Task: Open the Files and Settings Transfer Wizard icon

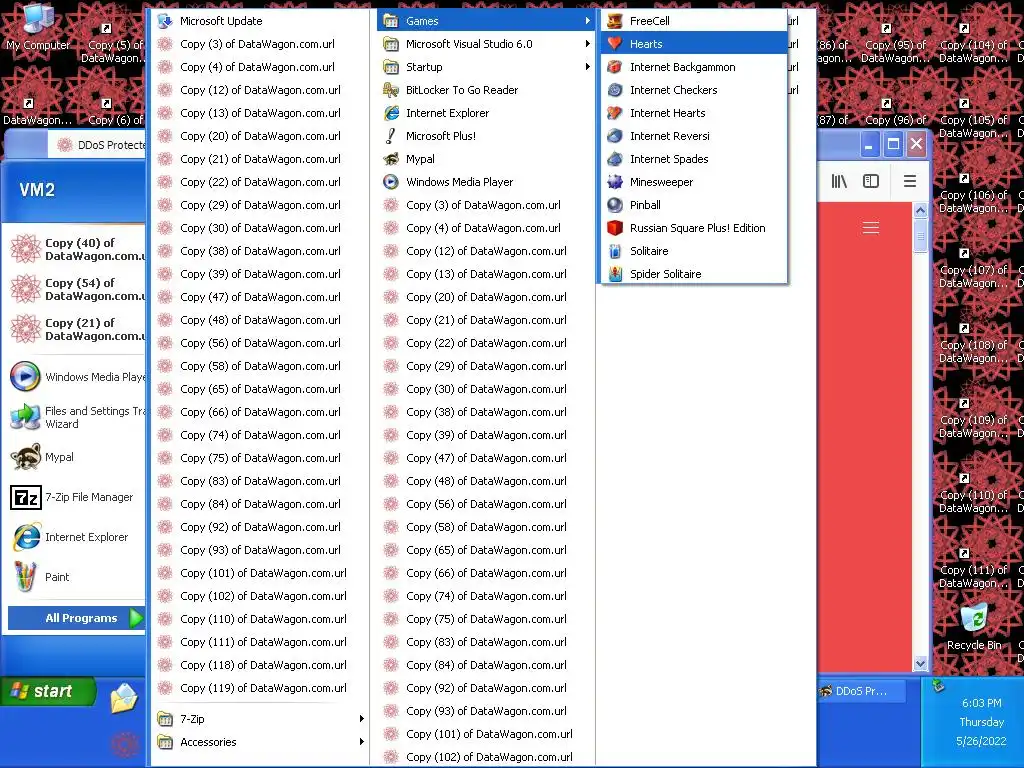Action: coord(26,417)
